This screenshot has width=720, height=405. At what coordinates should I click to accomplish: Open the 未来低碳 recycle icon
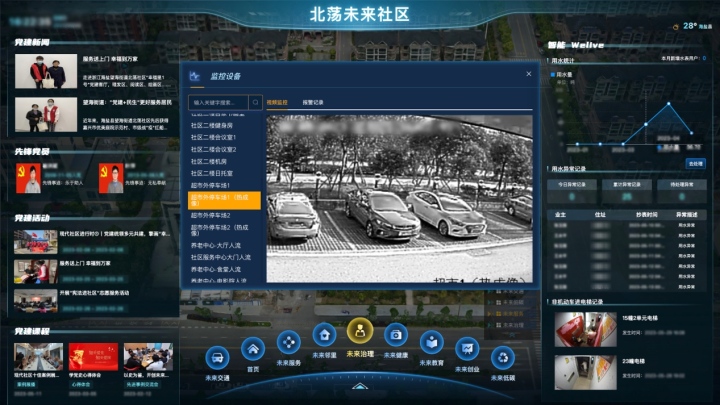point(503,357)
